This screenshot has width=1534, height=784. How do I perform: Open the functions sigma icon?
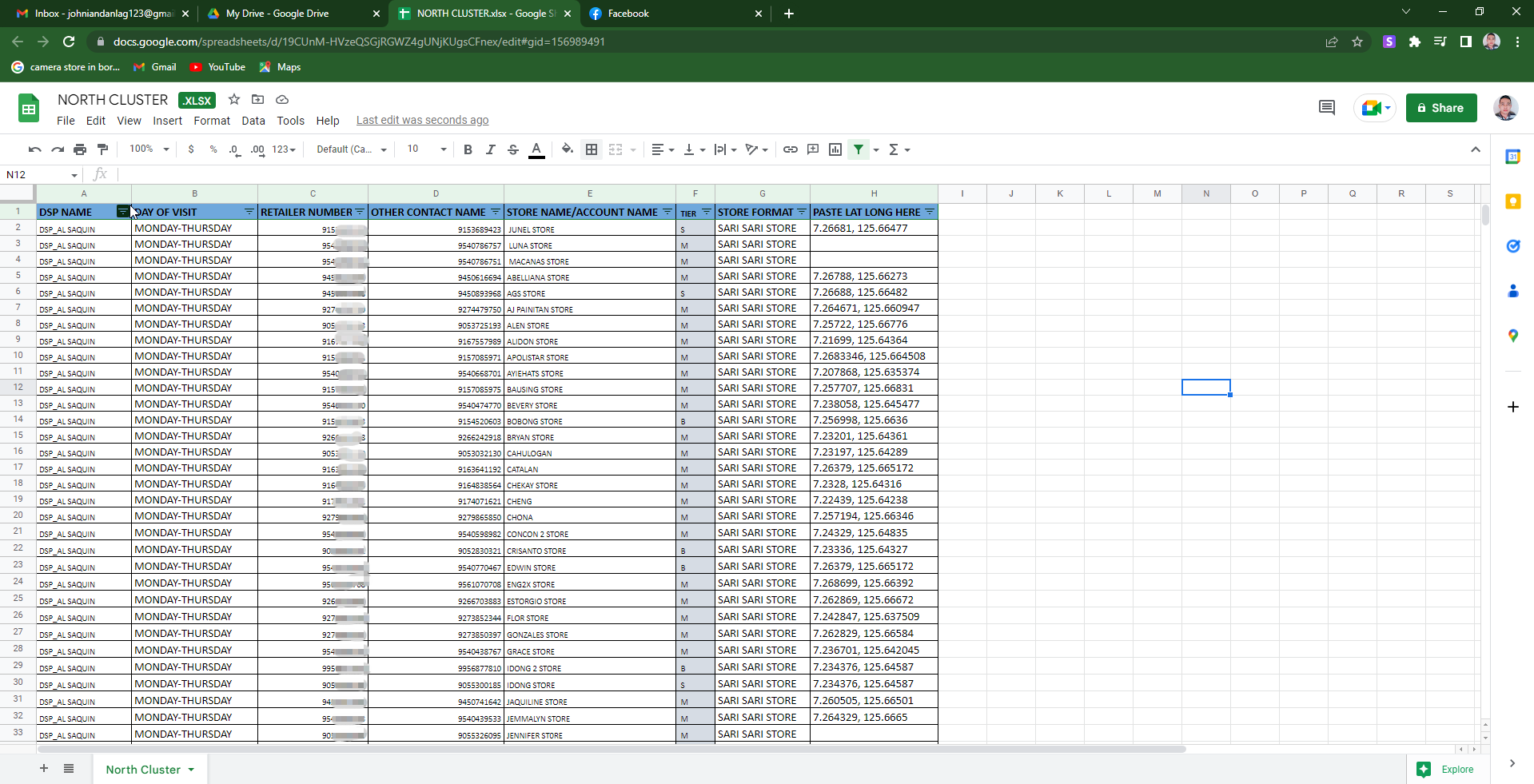click(x=894, y=149)
